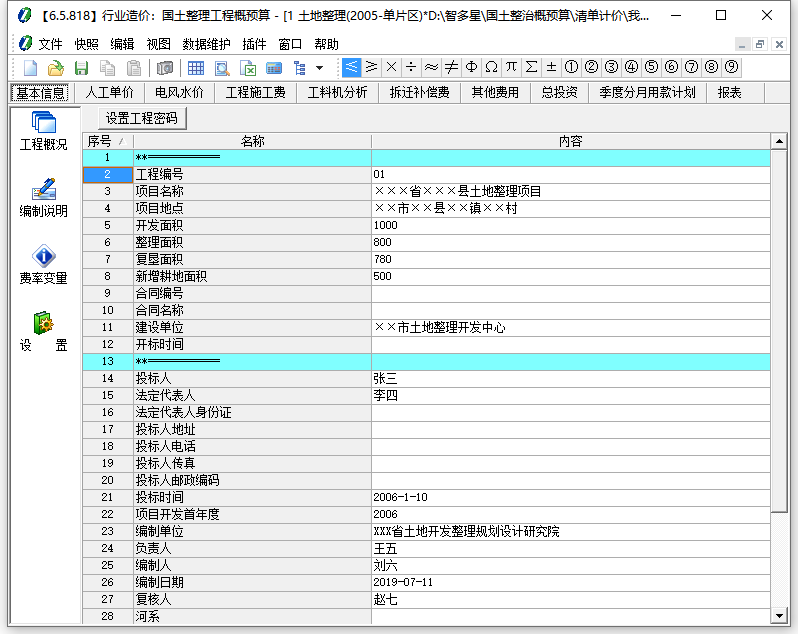The height and width of the screenshot is (634, 798).
Task: Insert the Σ summation symbol
Action: click(531, 67)
